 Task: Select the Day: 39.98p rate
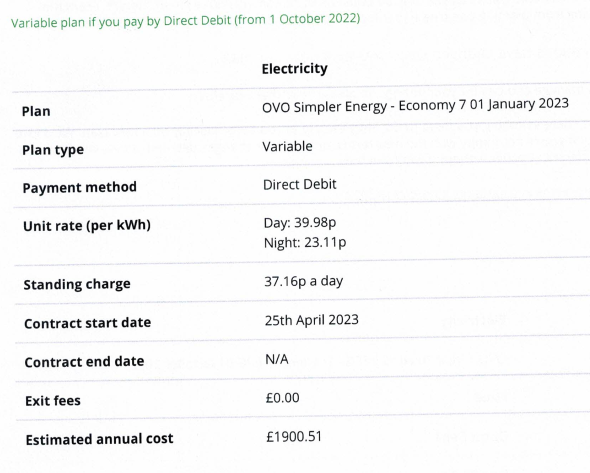pos(300,222)
